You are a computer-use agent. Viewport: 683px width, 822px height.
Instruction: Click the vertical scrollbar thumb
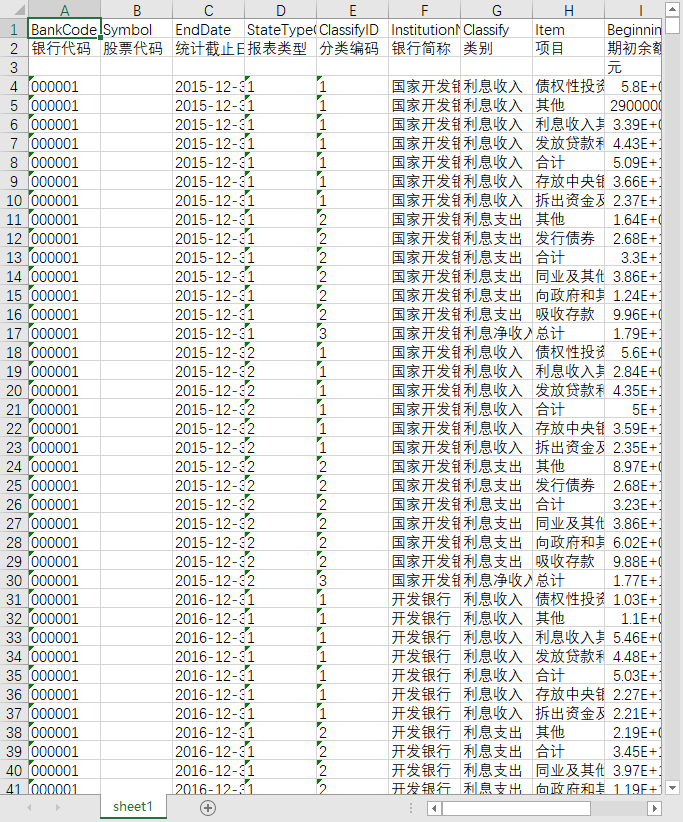pyautogui.click(x=673, y=26)
